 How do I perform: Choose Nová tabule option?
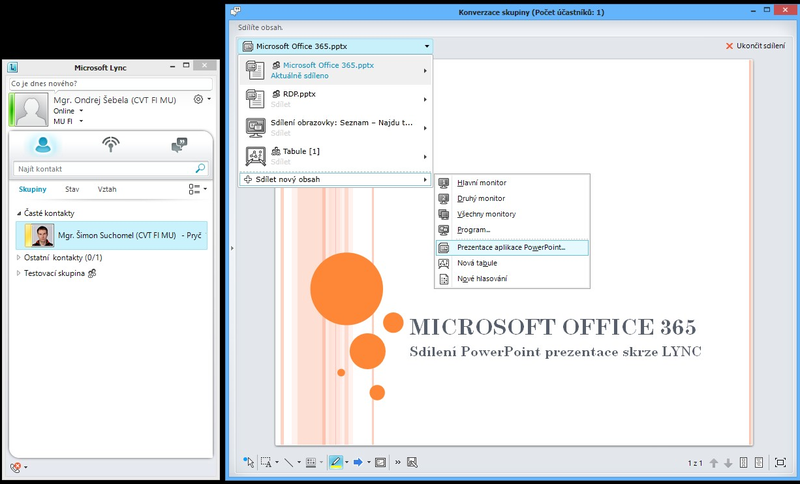click(512, 263)
